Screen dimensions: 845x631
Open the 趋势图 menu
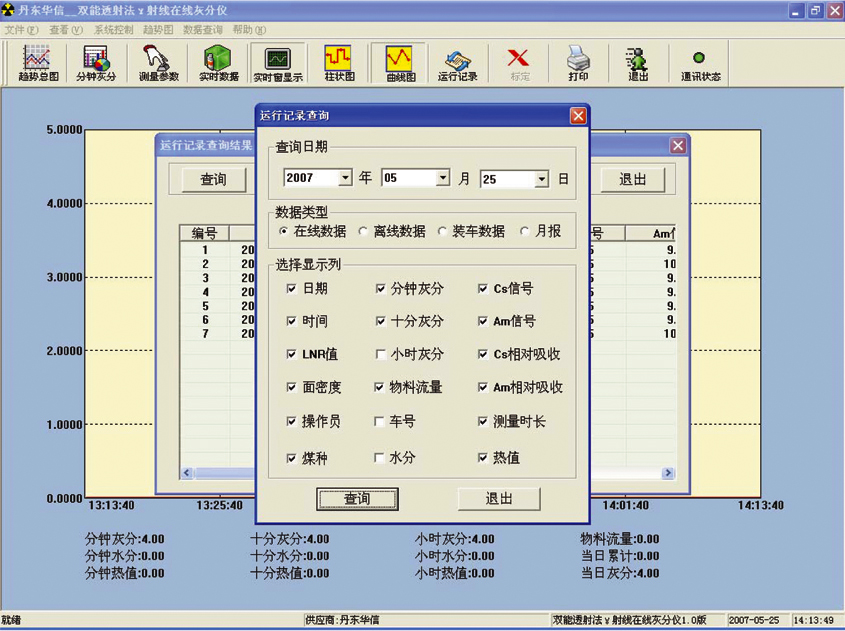click(158, 30)
